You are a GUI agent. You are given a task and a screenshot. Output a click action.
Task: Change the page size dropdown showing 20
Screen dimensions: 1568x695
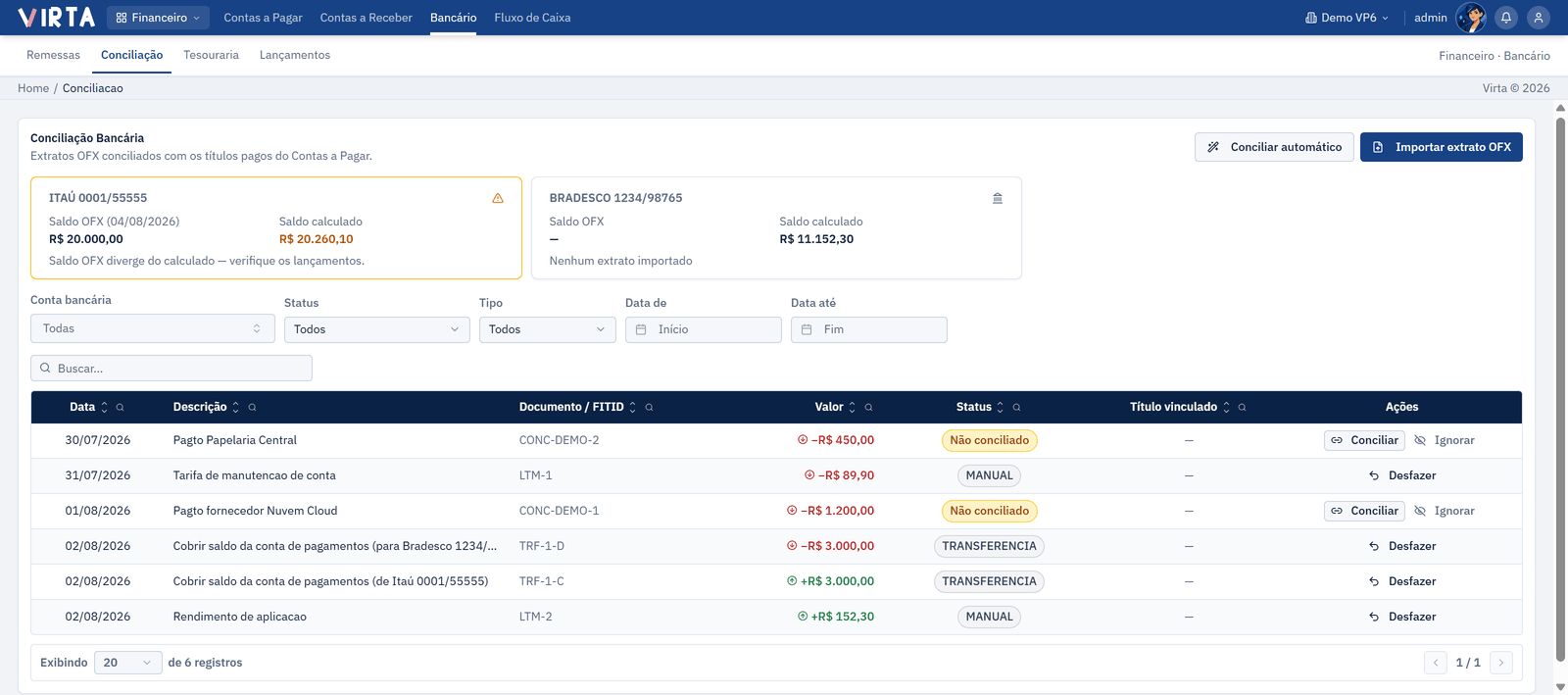click(x=128, y=663)
